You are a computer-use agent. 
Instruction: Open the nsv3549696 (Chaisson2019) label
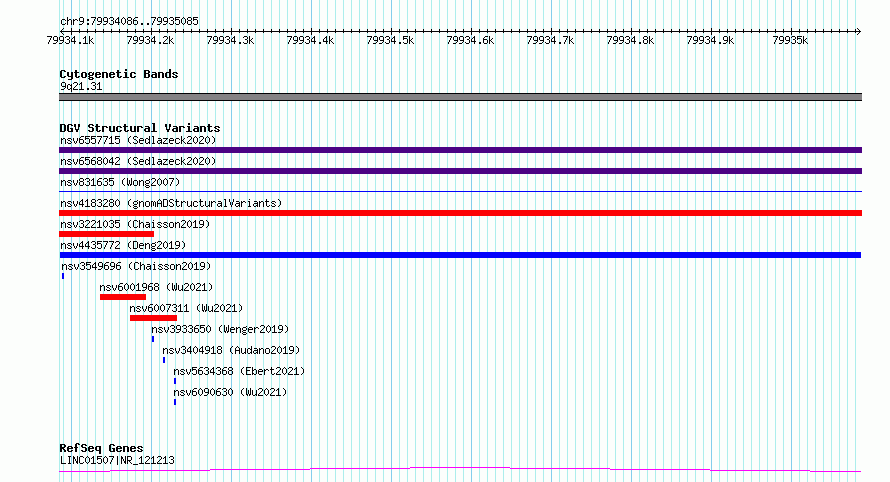click(x=136, y=266)
